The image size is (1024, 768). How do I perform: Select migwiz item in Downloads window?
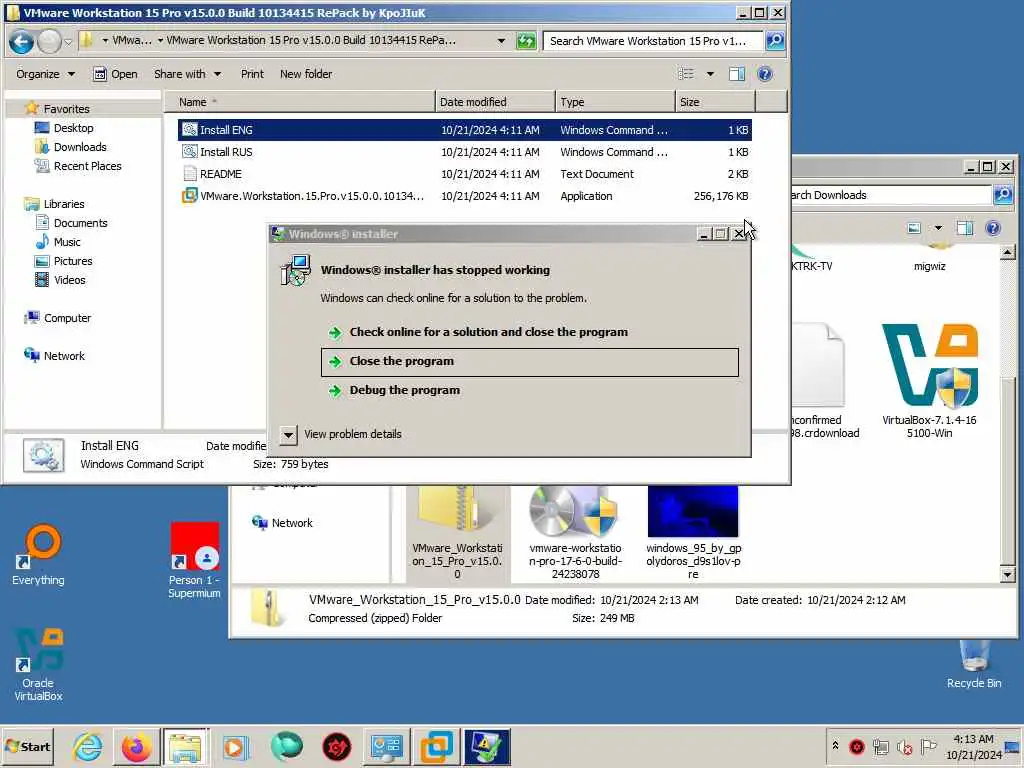929,258
